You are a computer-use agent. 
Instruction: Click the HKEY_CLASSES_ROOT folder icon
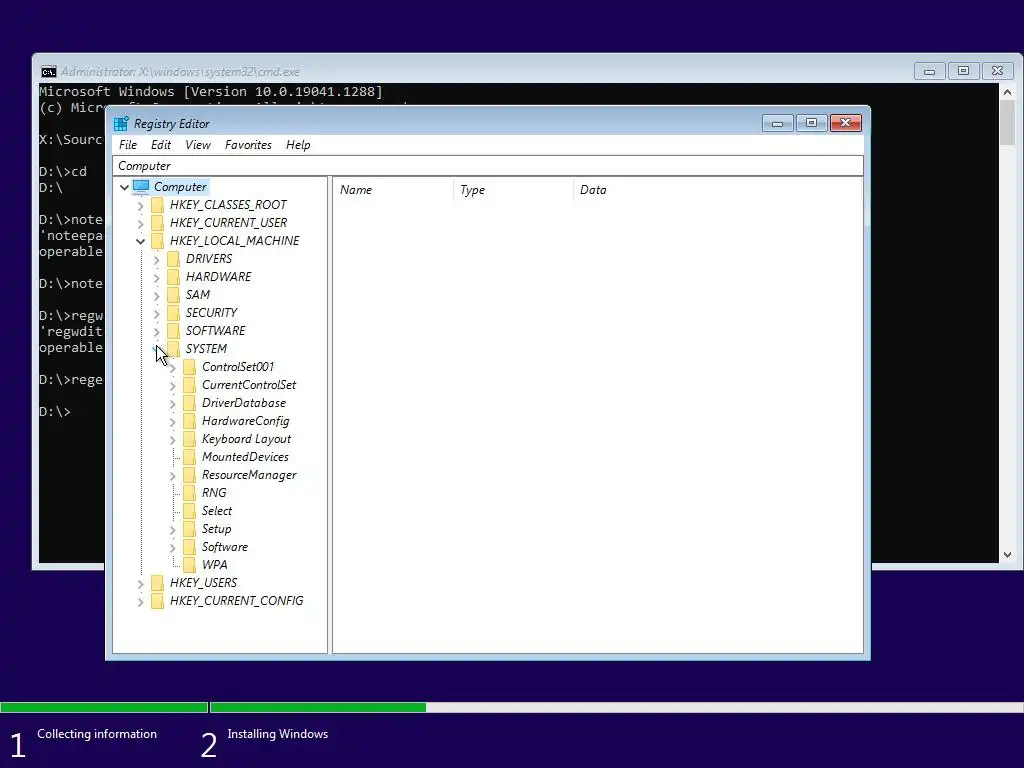coord(157,205)
